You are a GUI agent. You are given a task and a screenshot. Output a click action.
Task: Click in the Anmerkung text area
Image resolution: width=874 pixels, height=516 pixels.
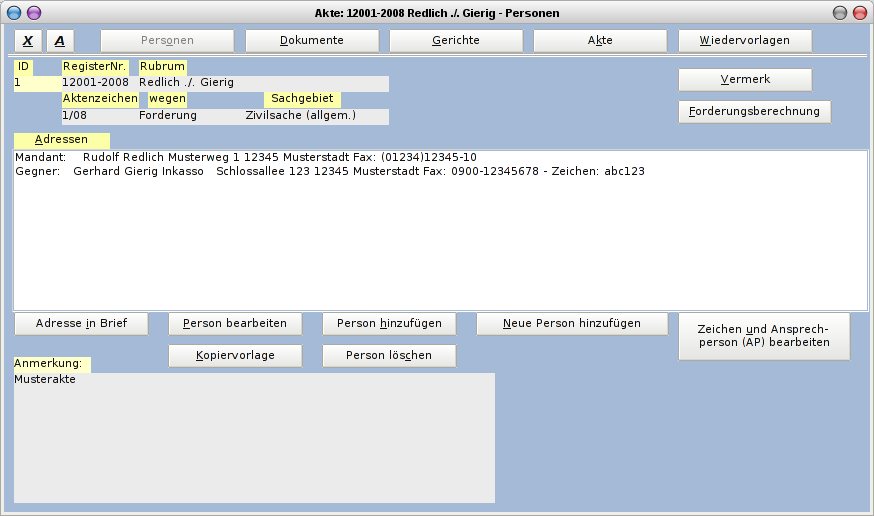click(x=254, y=438)
